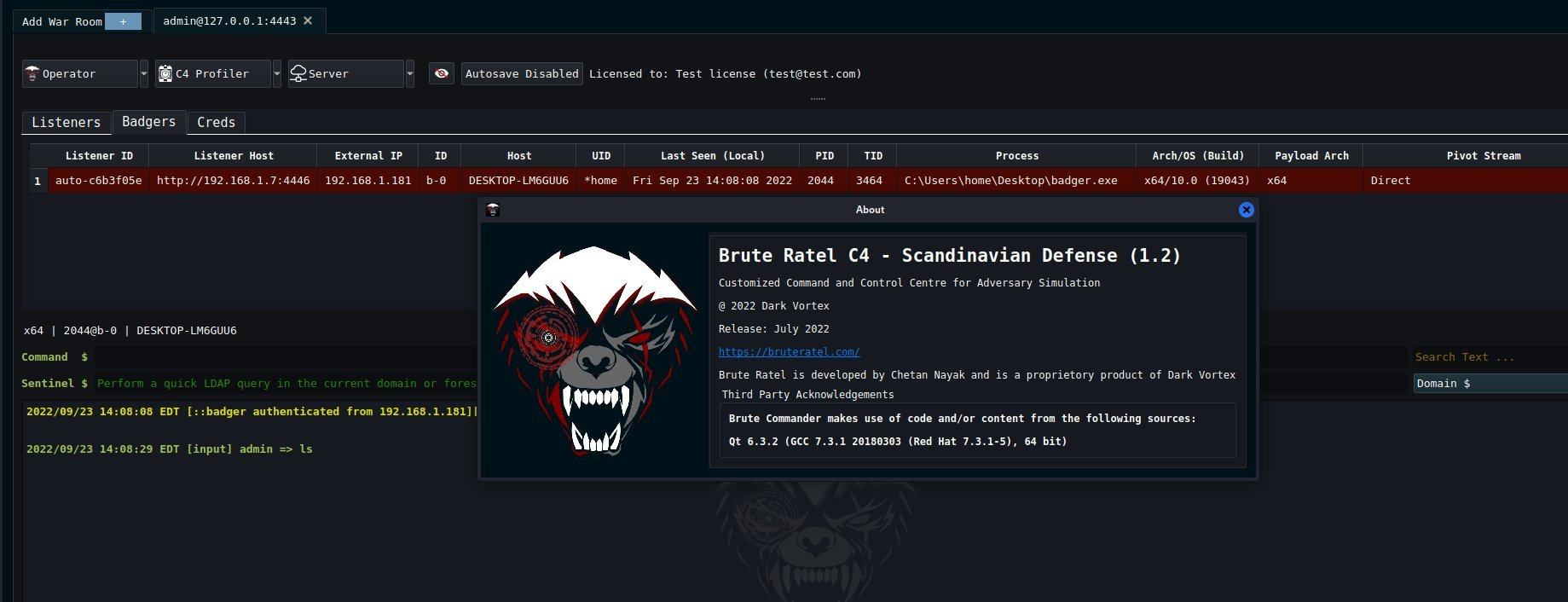Open the bruteratel.com link
The height and width of the screenshot is (602, 1568).
tap(789, 351)
